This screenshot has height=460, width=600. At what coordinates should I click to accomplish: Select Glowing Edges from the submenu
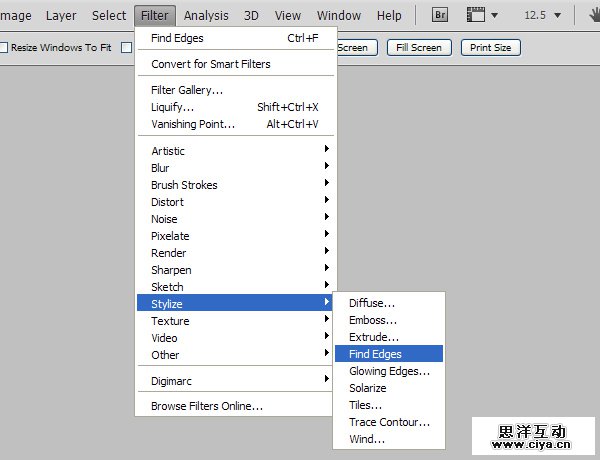click(x=389, y=371)
